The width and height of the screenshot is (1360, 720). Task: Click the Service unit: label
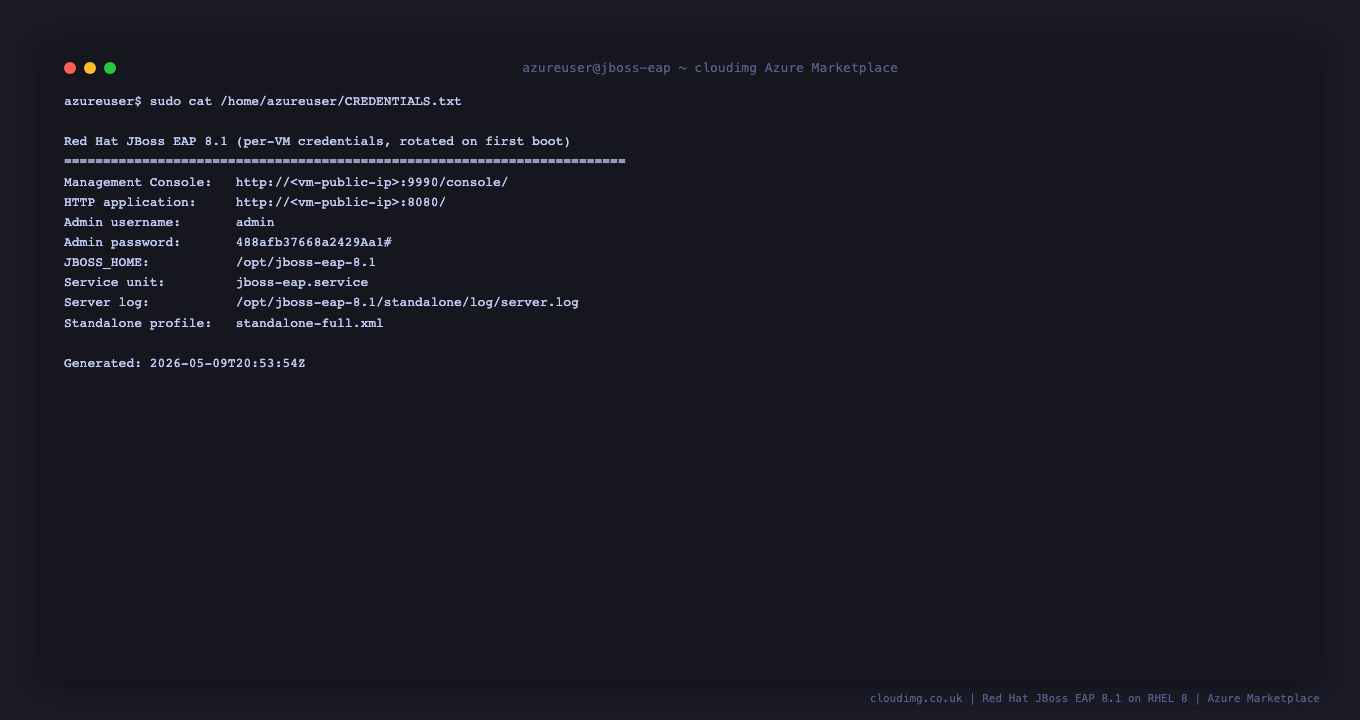tap(114, 282)
